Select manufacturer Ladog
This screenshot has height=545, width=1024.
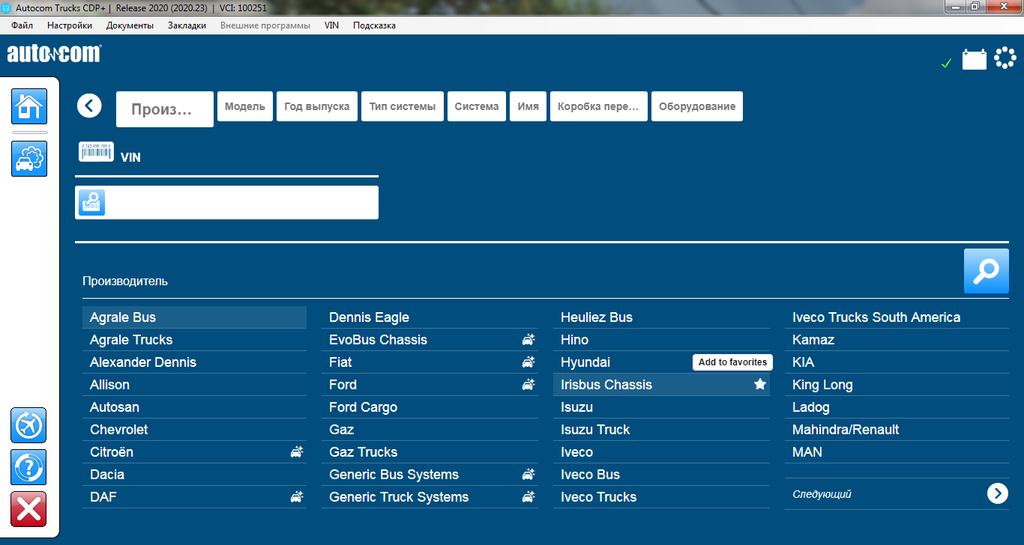pos(897,407)
